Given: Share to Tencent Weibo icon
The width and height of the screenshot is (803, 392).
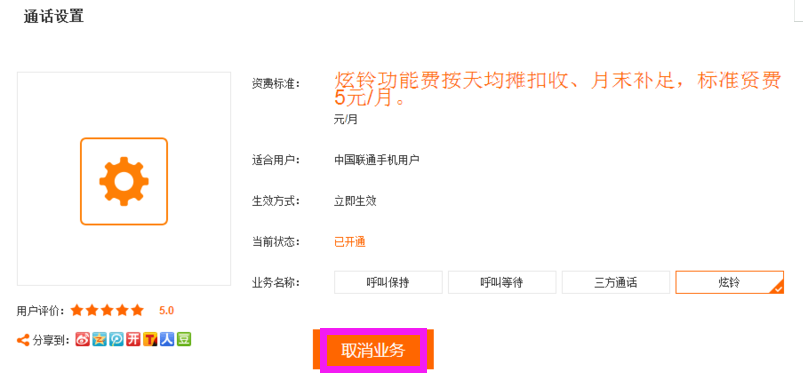Looking at the screenshot, I should [x=116, y=339].
